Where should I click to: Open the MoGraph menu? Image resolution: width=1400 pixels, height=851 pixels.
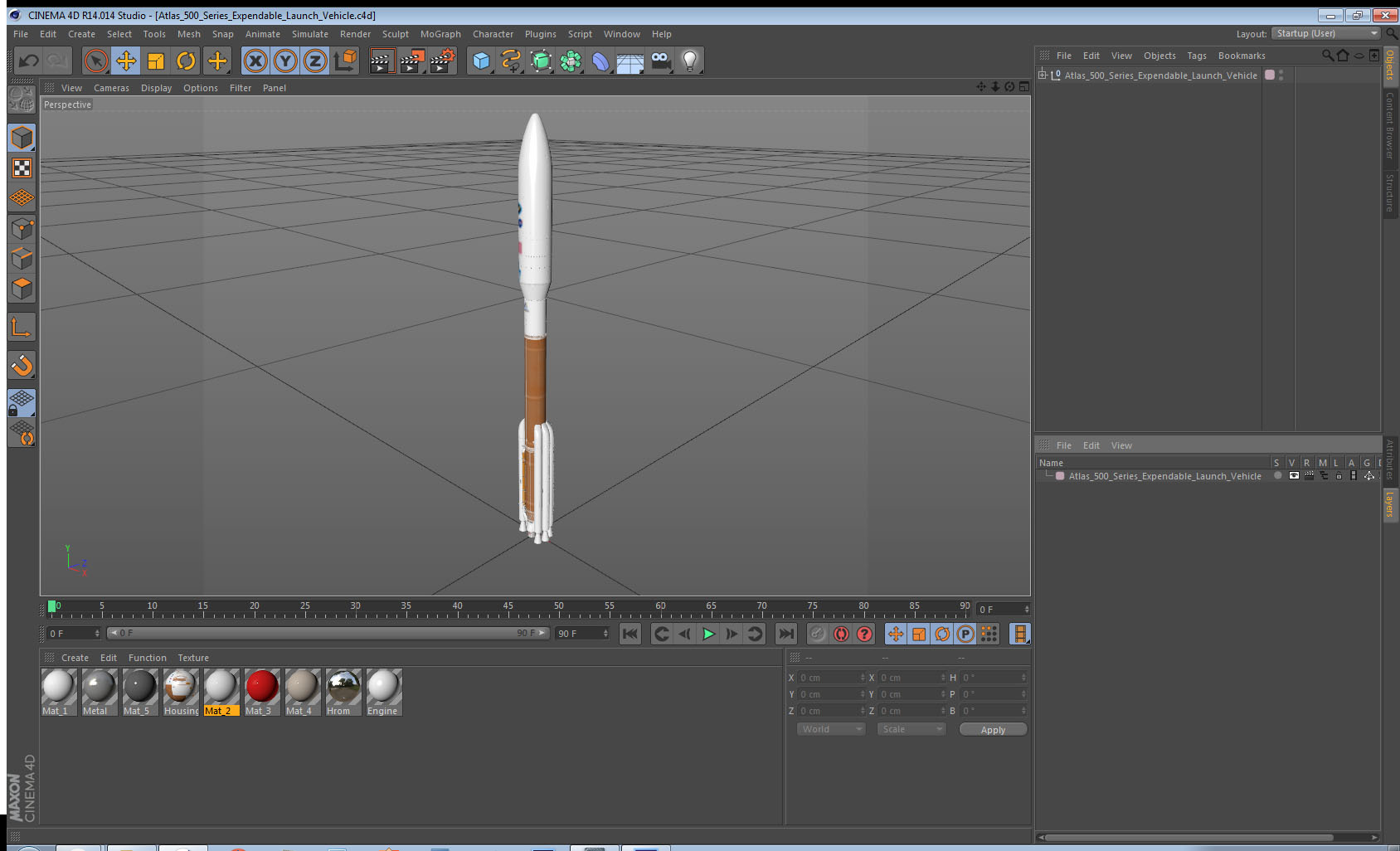coord(440,34)
